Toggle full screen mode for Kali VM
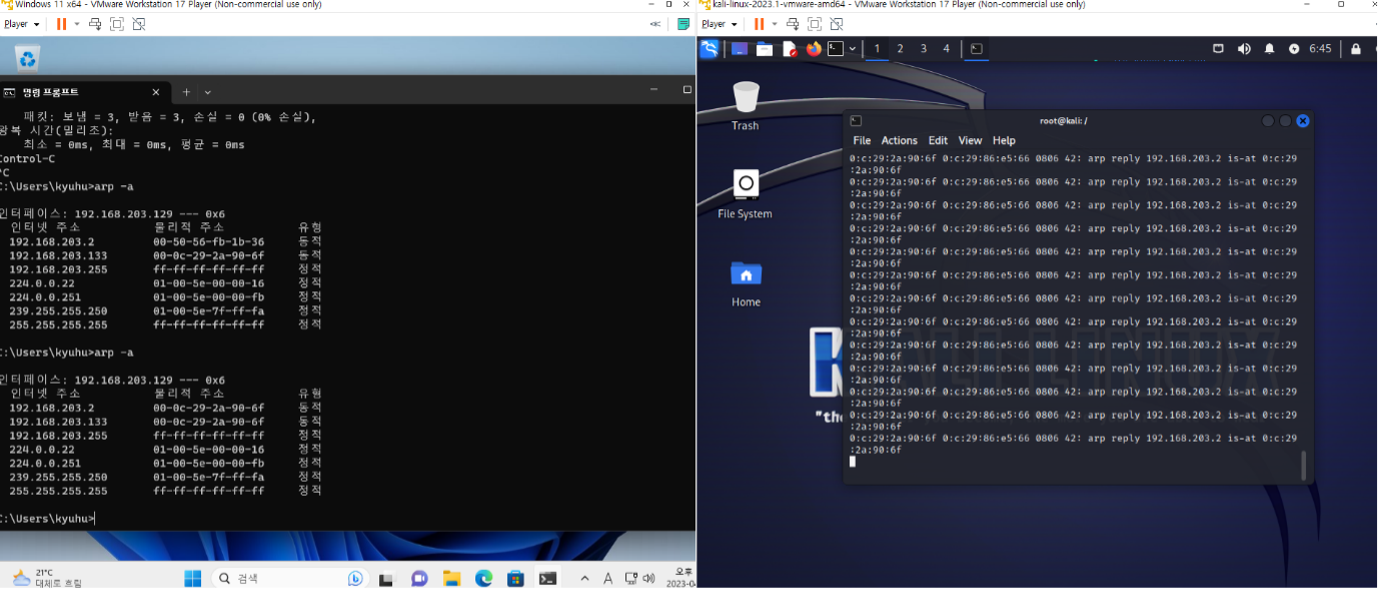 (814, 24)
